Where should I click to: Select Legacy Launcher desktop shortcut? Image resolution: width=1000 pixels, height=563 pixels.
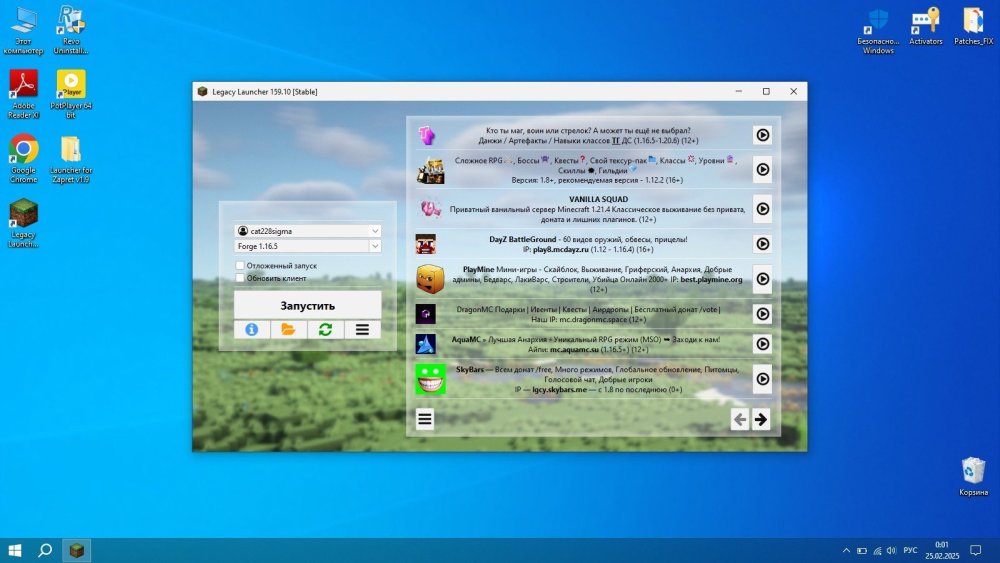click(24, 223)
